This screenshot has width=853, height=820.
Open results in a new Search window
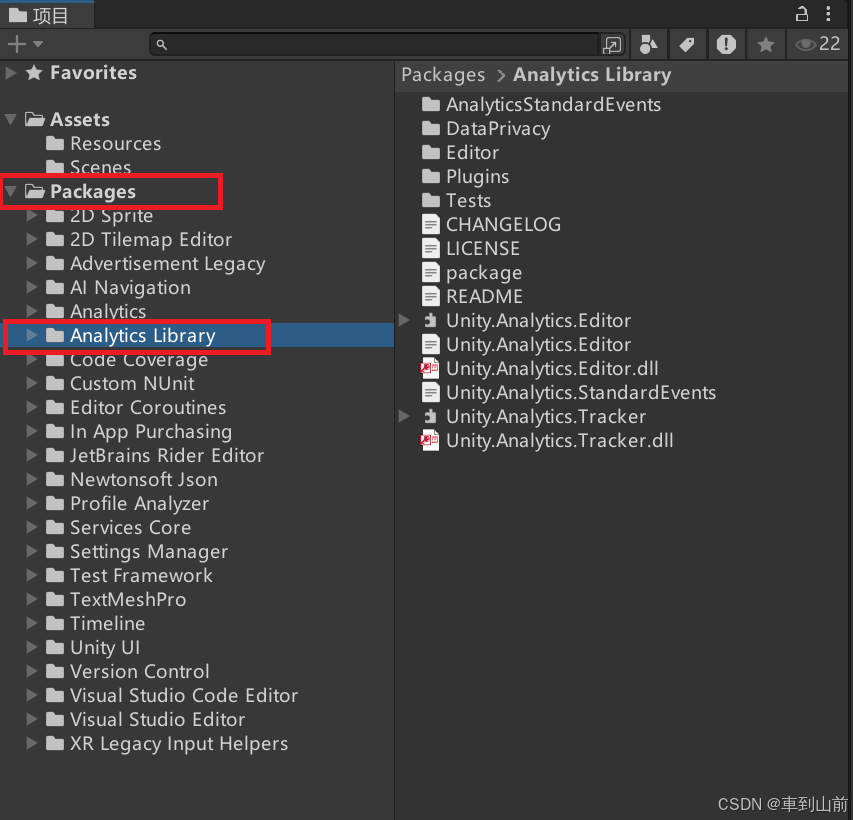(612, 46)
